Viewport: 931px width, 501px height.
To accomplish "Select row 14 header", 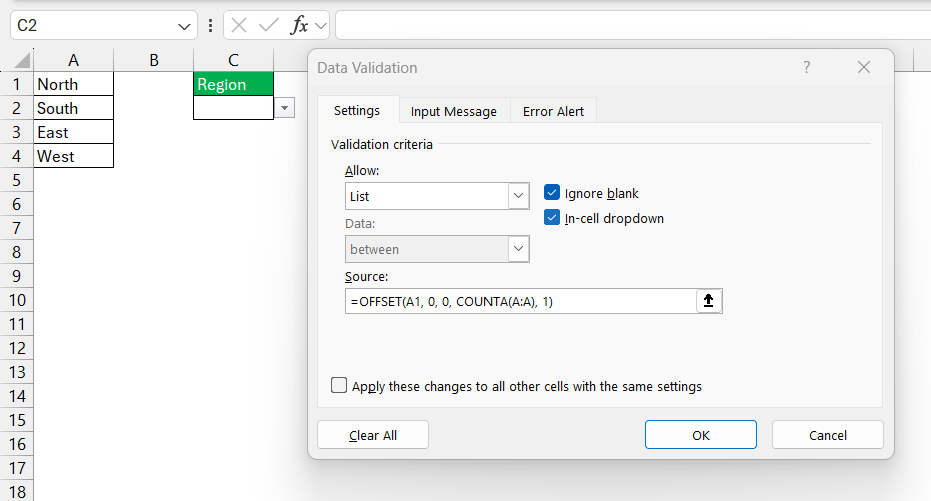I will point(17,396).
